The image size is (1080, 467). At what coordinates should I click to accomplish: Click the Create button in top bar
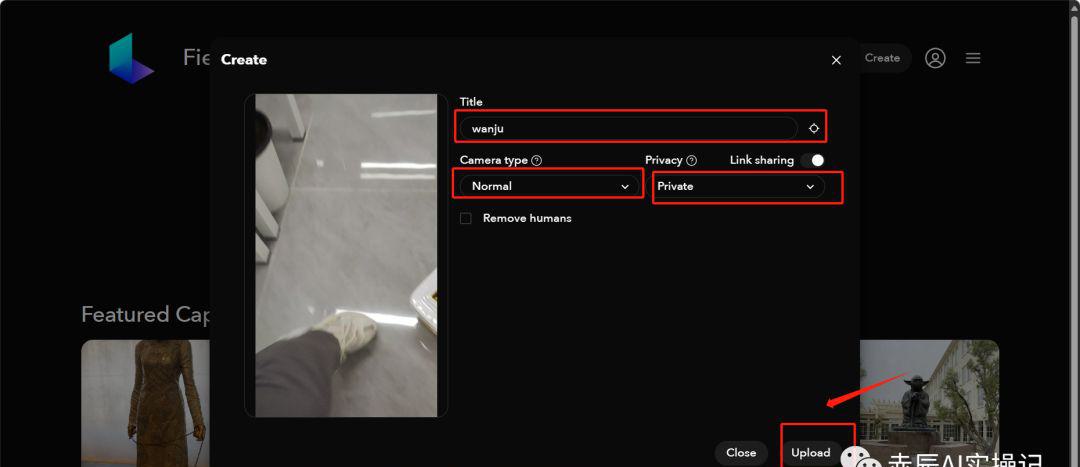[x=882, y=58]
